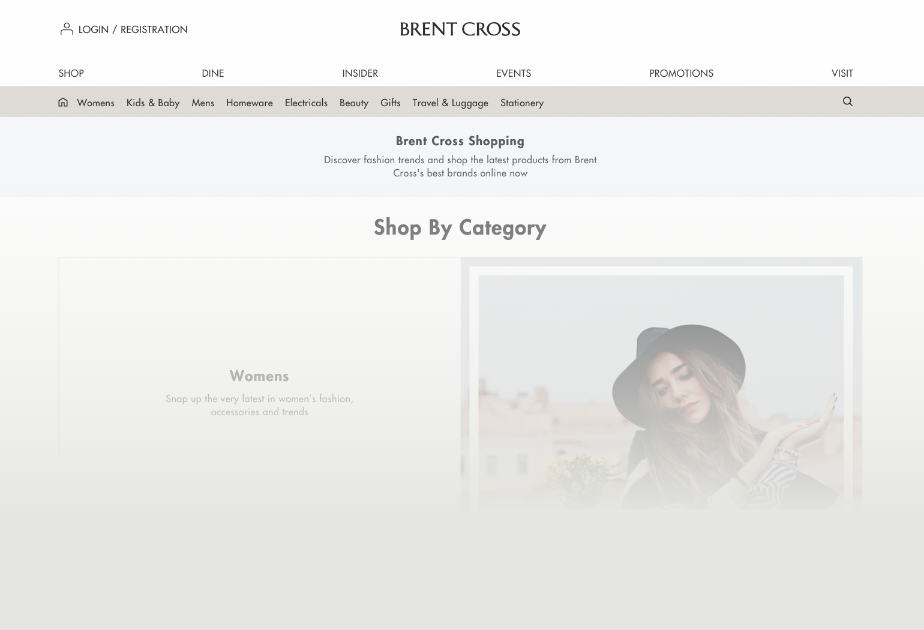Screen dimensions: 924x630
Task: Open the Promotions menu
Action: point(681,73)
